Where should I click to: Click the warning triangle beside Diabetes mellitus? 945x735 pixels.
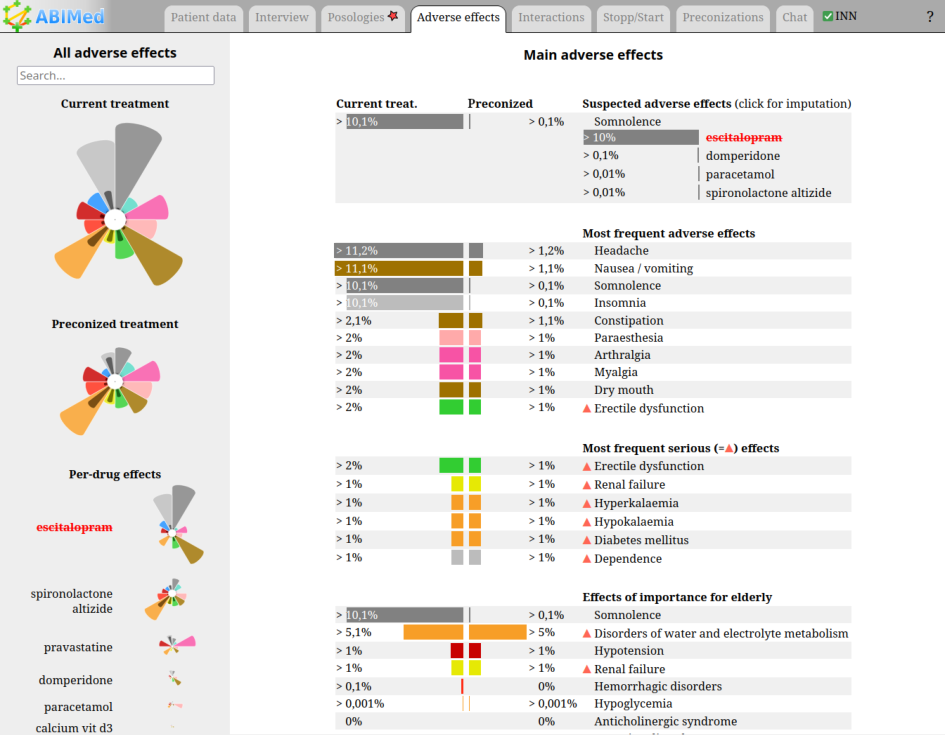click(x=586, y=540)
